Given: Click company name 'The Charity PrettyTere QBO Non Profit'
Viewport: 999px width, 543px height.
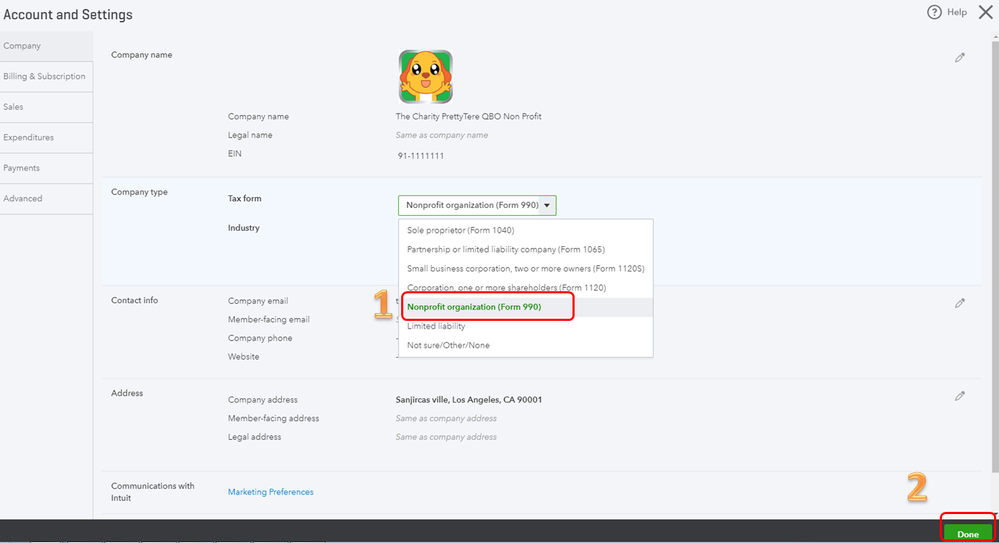Looking at the screenshot, I should 468,117.
